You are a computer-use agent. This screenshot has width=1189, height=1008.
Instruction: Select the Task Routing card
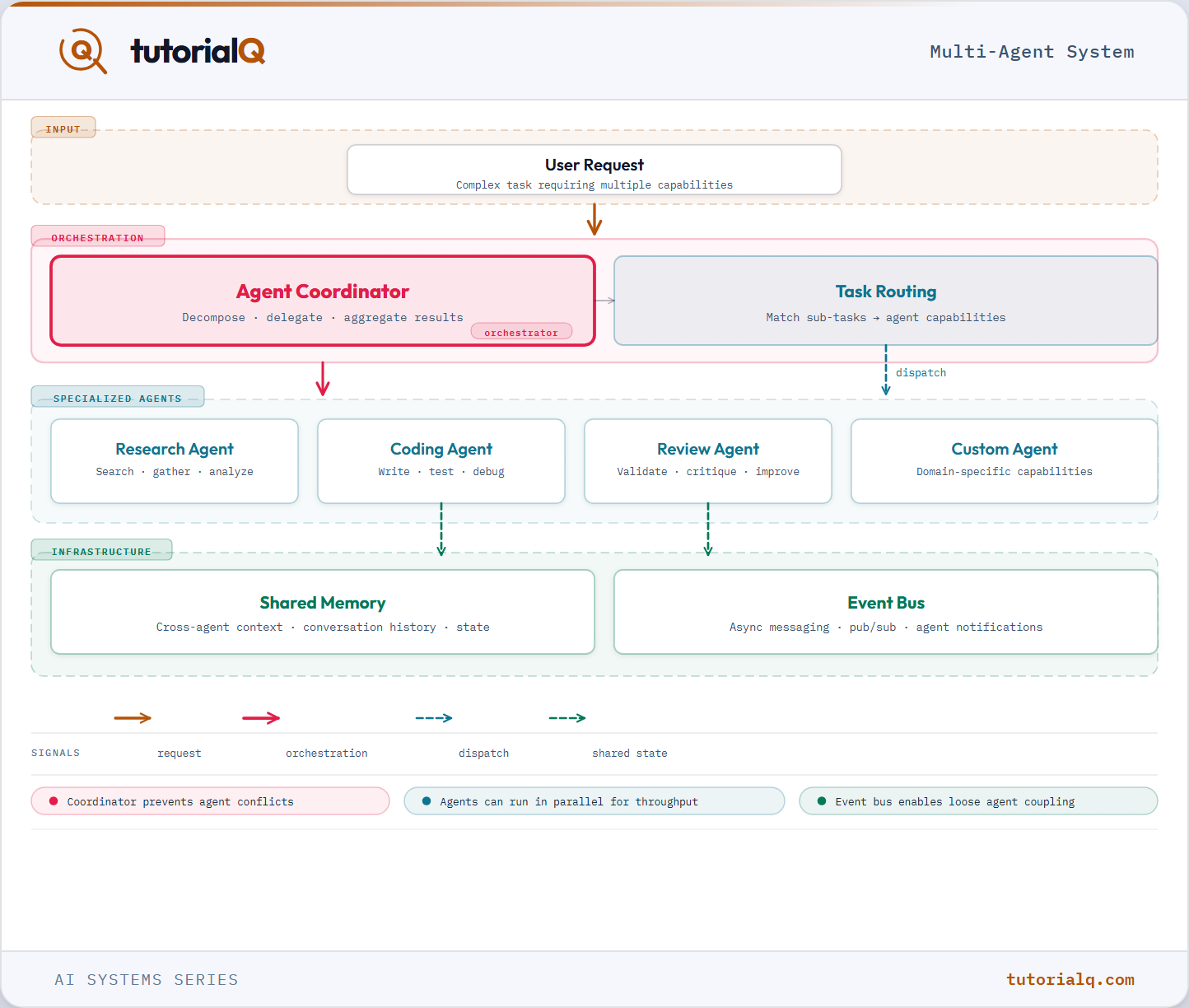tap(886, 301)
